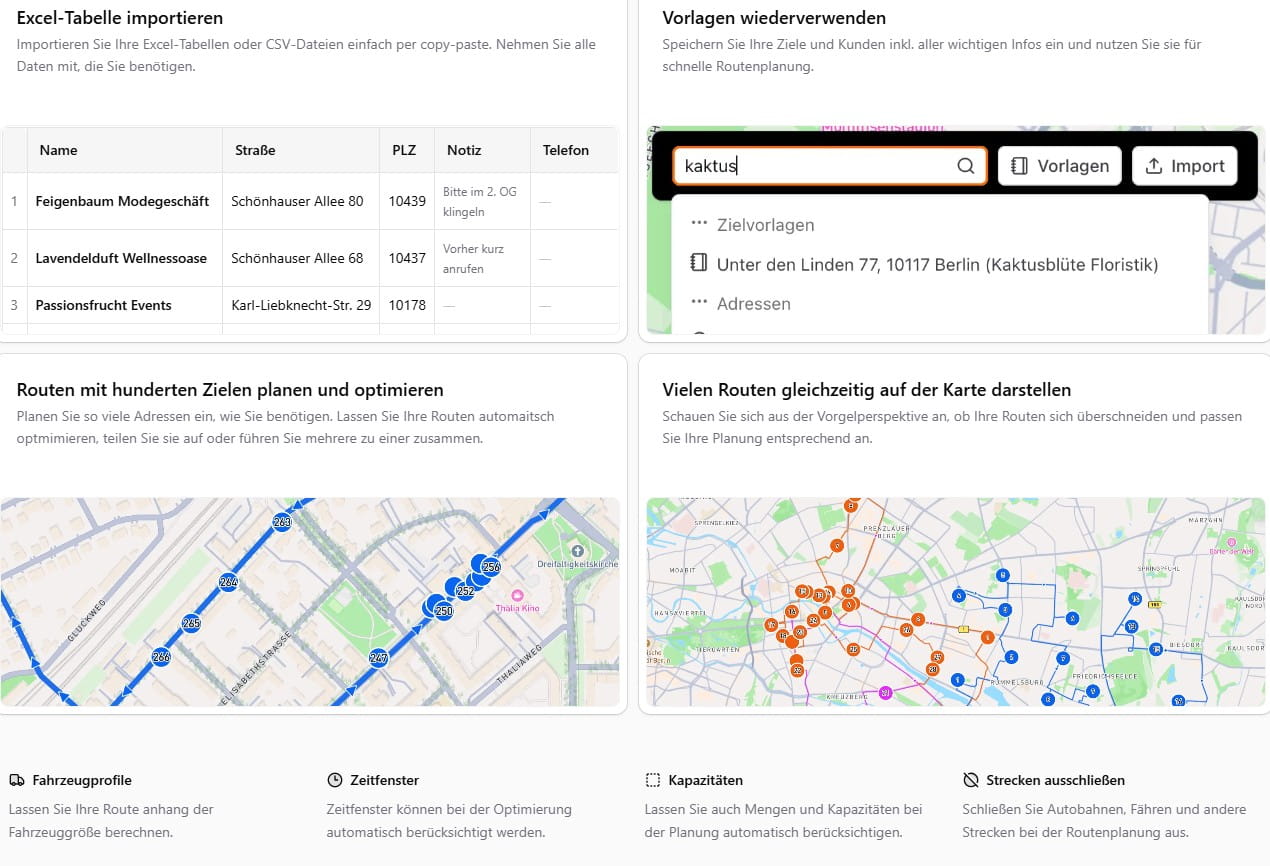Select route stop marker 256 on the map
This screenshot has width=1270, height=866.
491,567
